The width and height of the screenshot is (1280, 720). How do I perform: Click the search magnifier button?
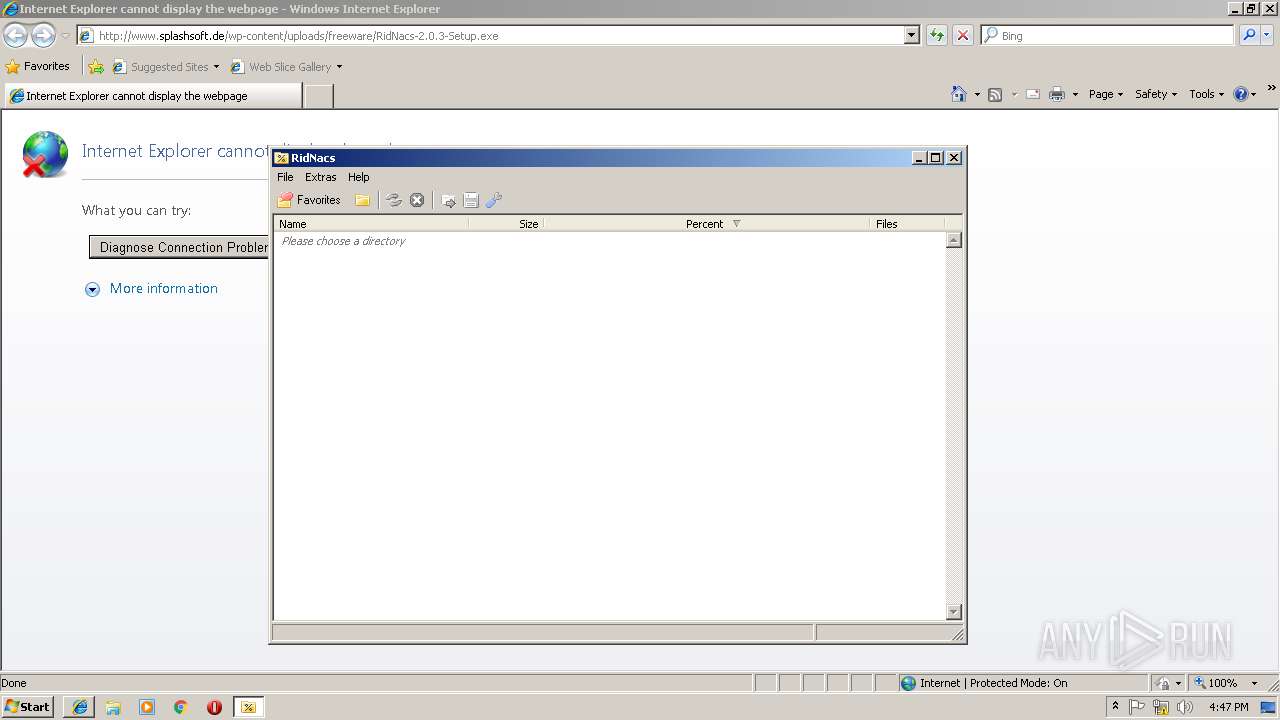pos(1249,35)
